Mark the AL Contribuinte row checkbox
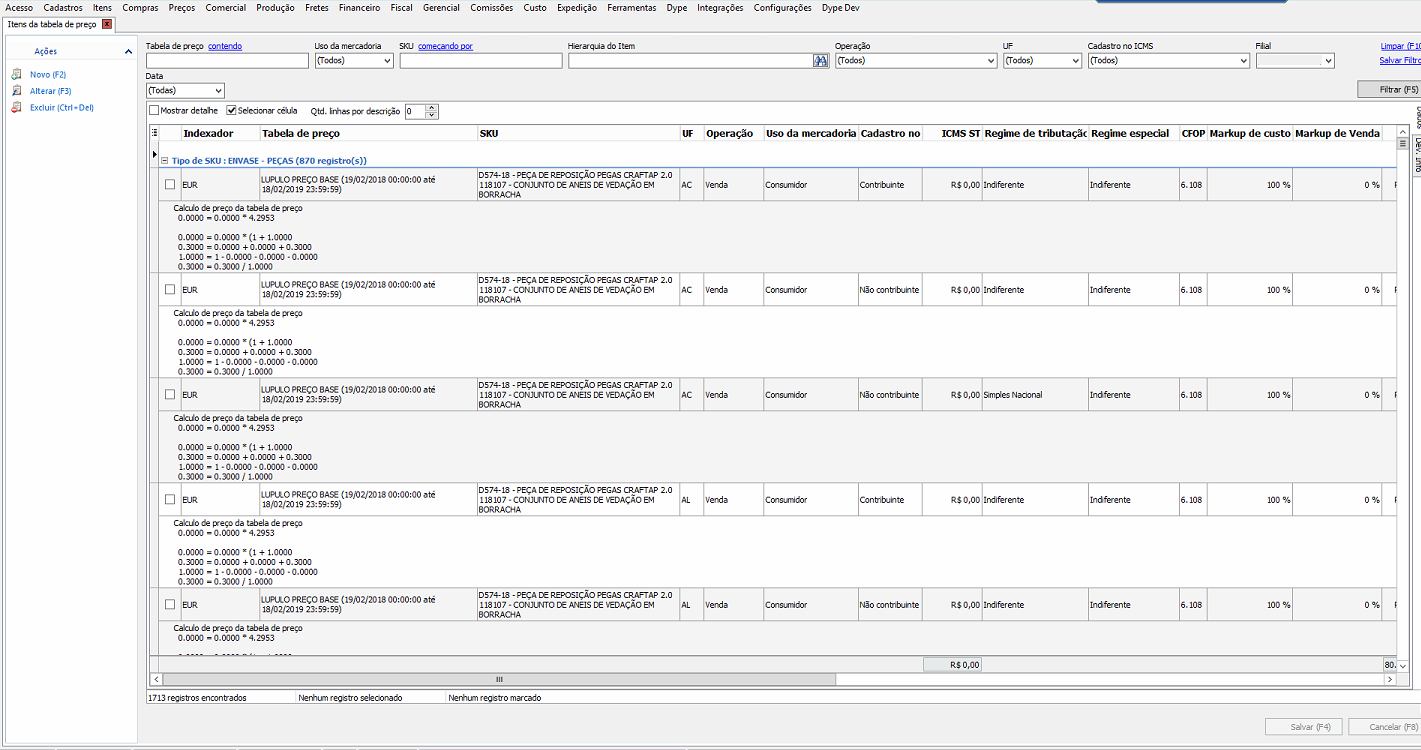This screenshot has height=750, width=1421. pos(170,499)
